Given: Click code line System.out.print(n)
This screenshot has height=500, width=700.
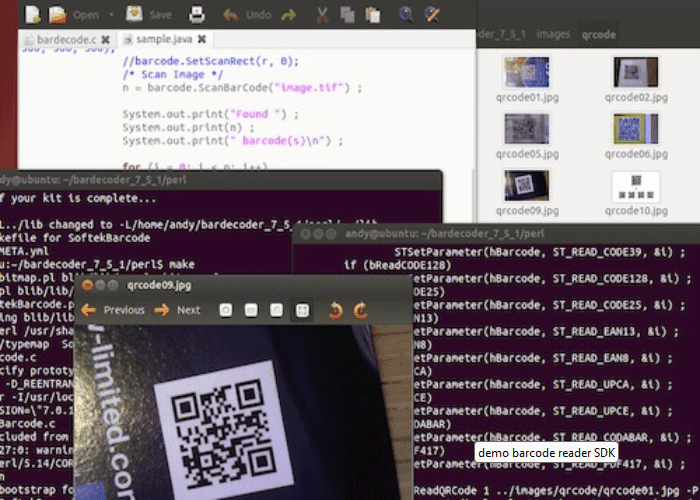Looking at the screenshot, I should tap(188, 128).
